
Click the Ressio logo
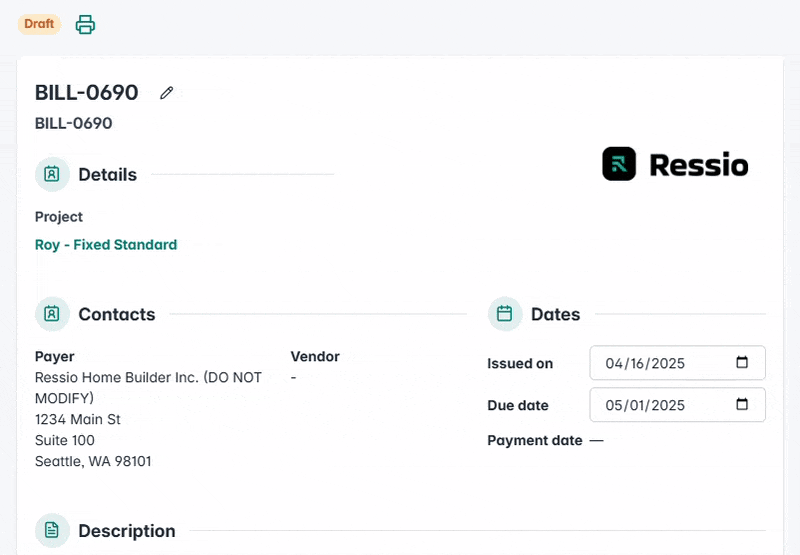(675, 164)
